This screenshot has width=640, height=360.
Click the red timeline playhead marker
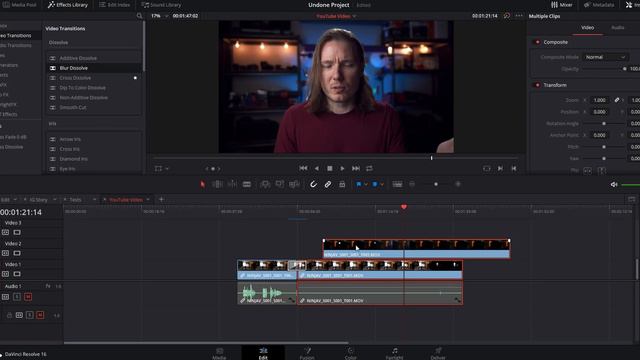404,207
